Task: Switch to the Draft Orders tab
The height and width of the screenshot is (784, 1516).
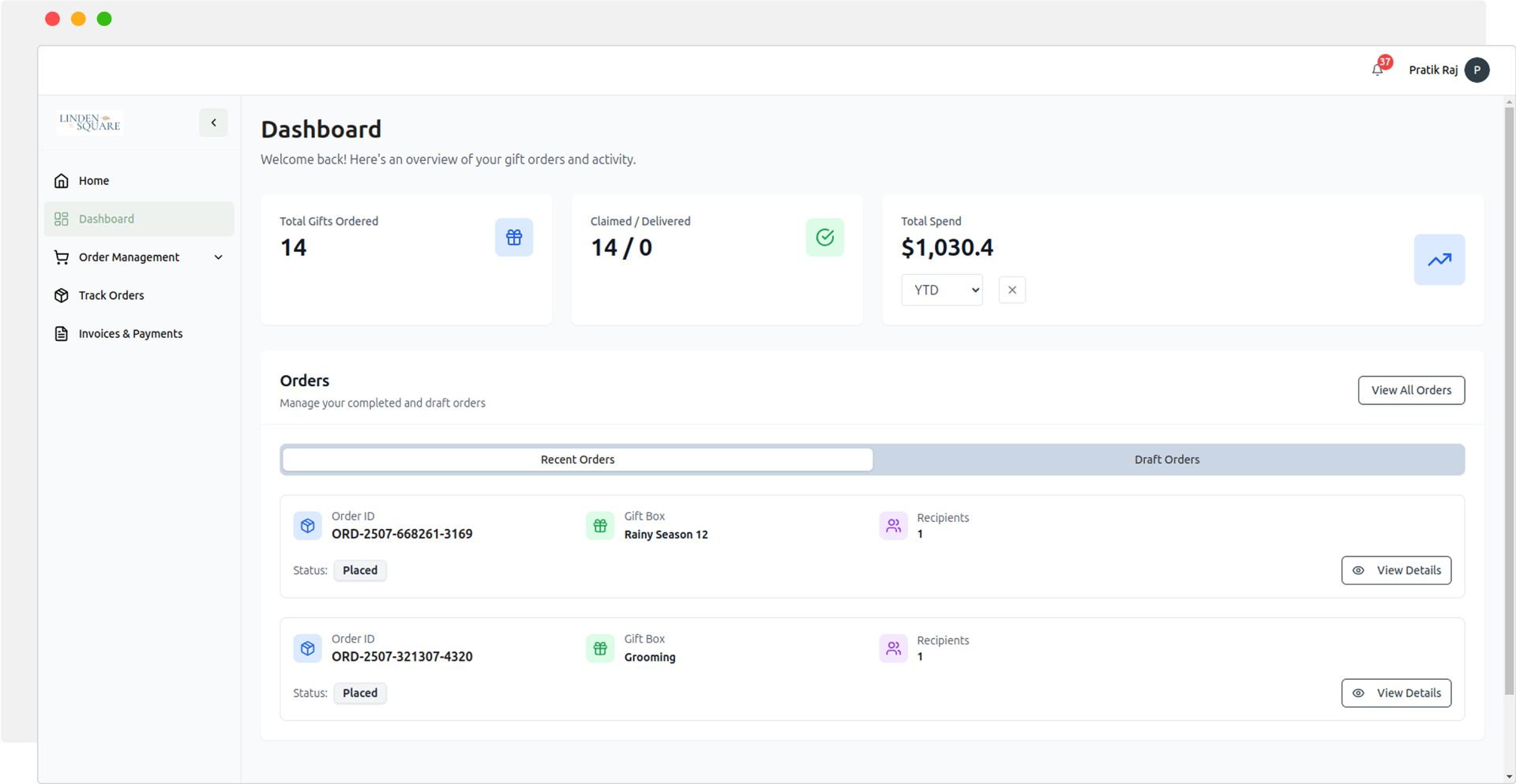Action: [x=1166, y=460]
